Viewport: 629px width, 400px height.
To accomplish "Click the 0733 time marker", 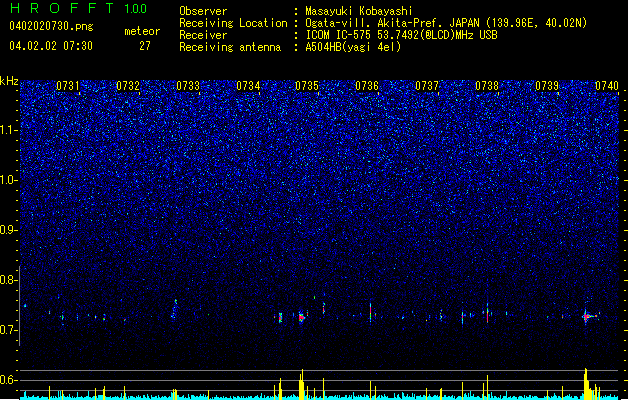I will [x=188, y=86].
